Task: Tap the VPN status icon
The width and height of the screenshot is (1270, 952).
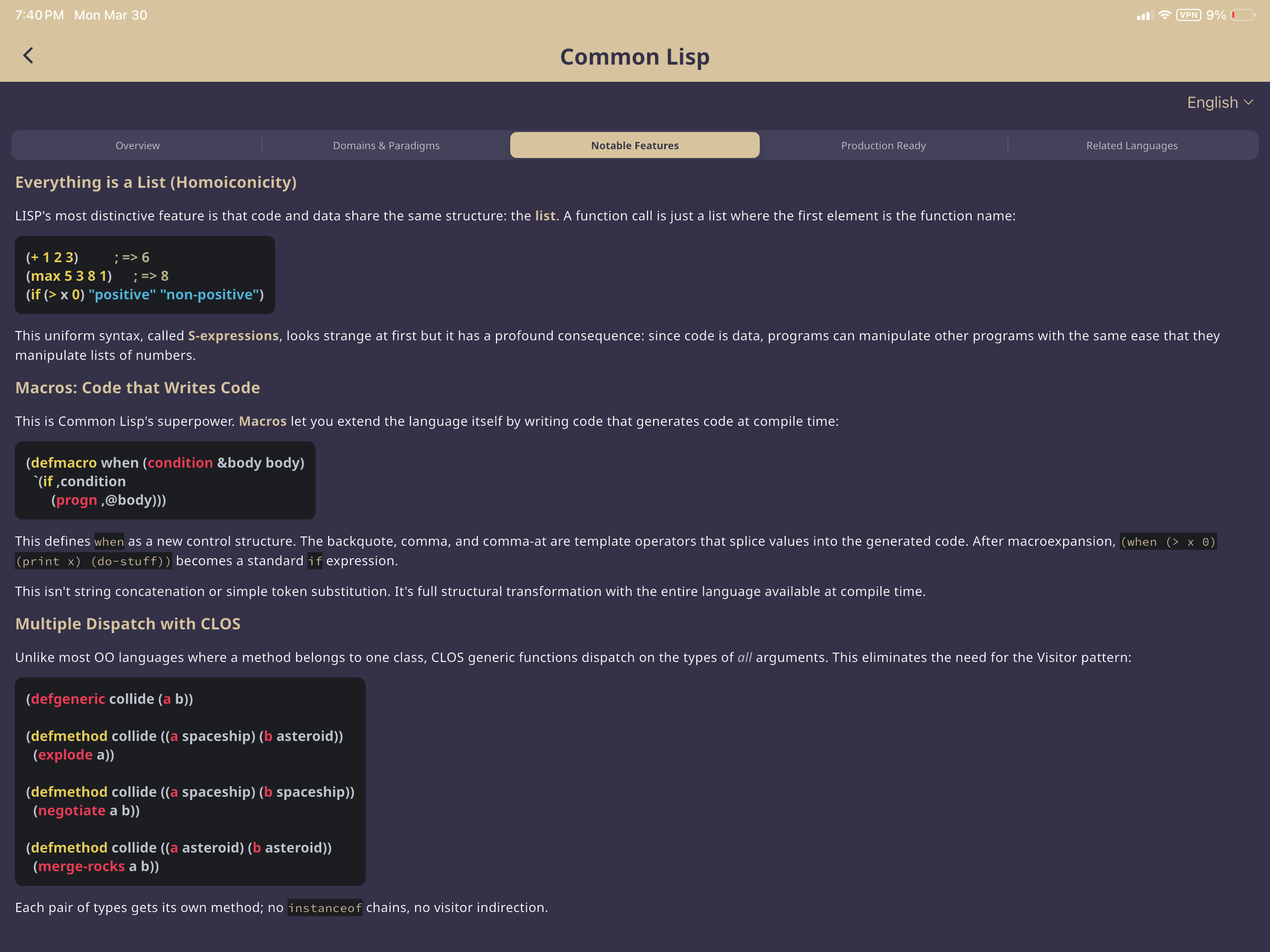Action: [1188, 15]
